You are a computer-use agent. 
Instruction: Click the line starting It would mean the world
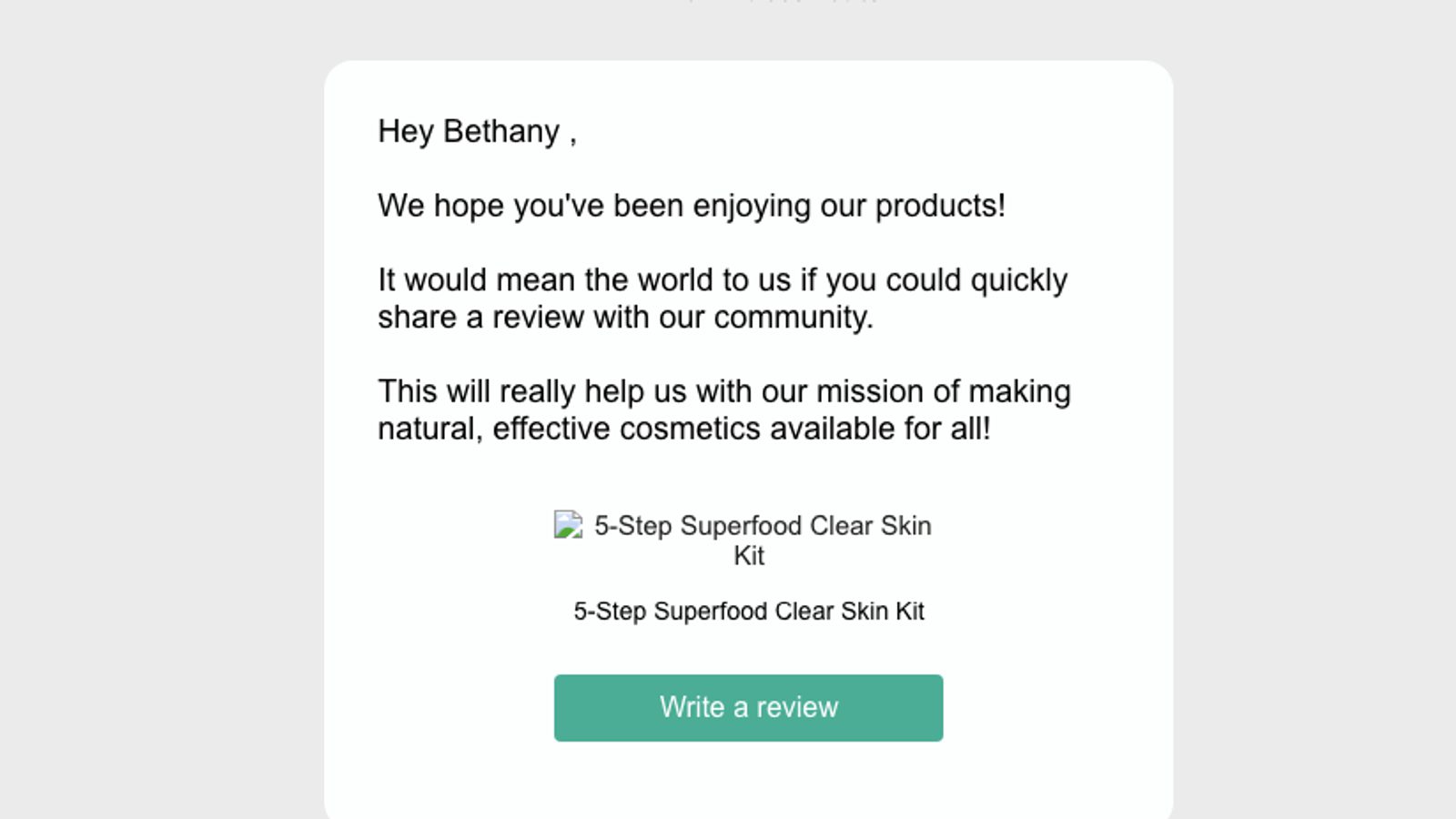click(722, 280)
